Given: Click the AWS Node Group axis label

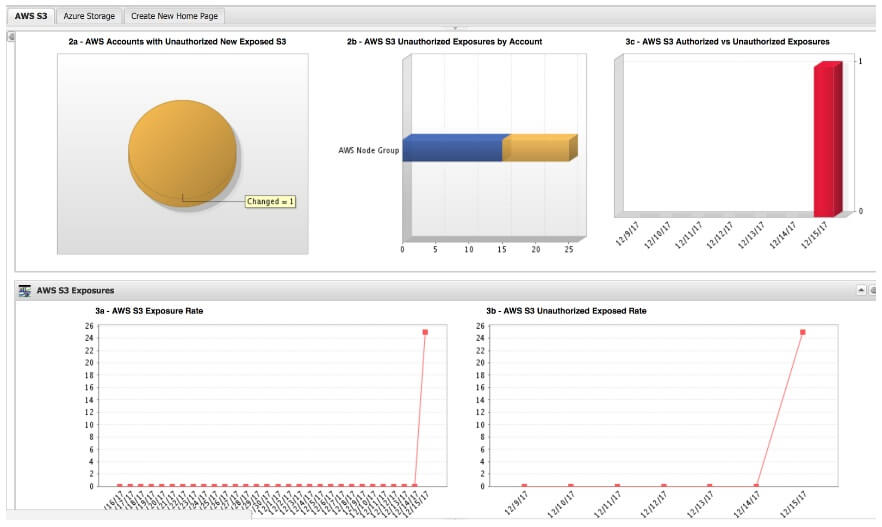Looking at the screenshot, I should (x=368, y=150).
